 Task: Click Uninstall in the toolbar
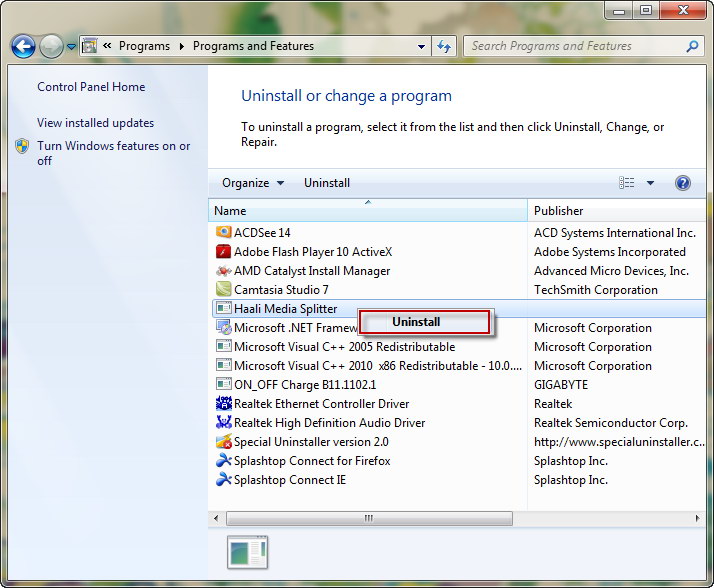point(327,183)
